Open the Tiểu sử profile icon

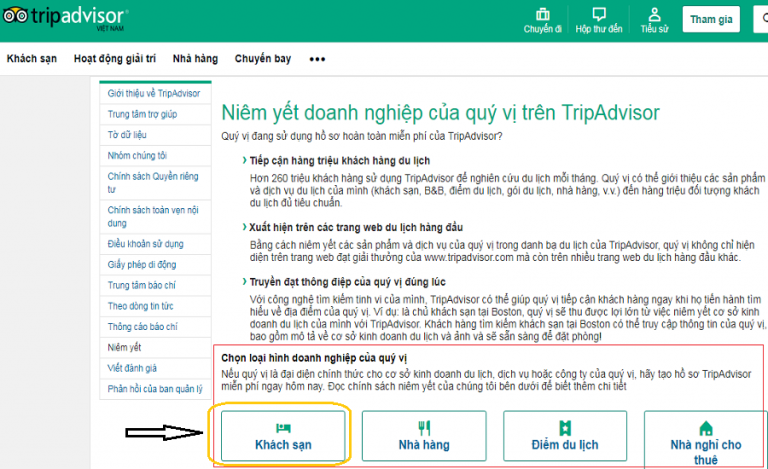[654, 14]
